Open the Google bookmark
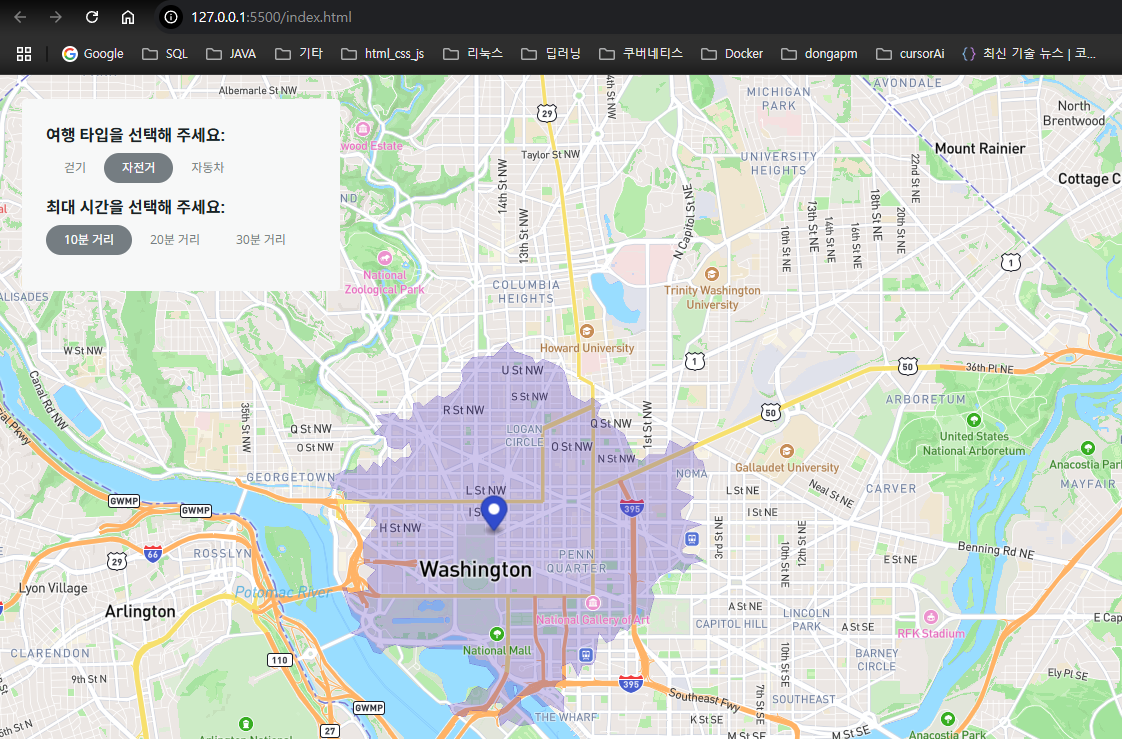This screenshot has height=739, width=1122. (x=93, y=54)
